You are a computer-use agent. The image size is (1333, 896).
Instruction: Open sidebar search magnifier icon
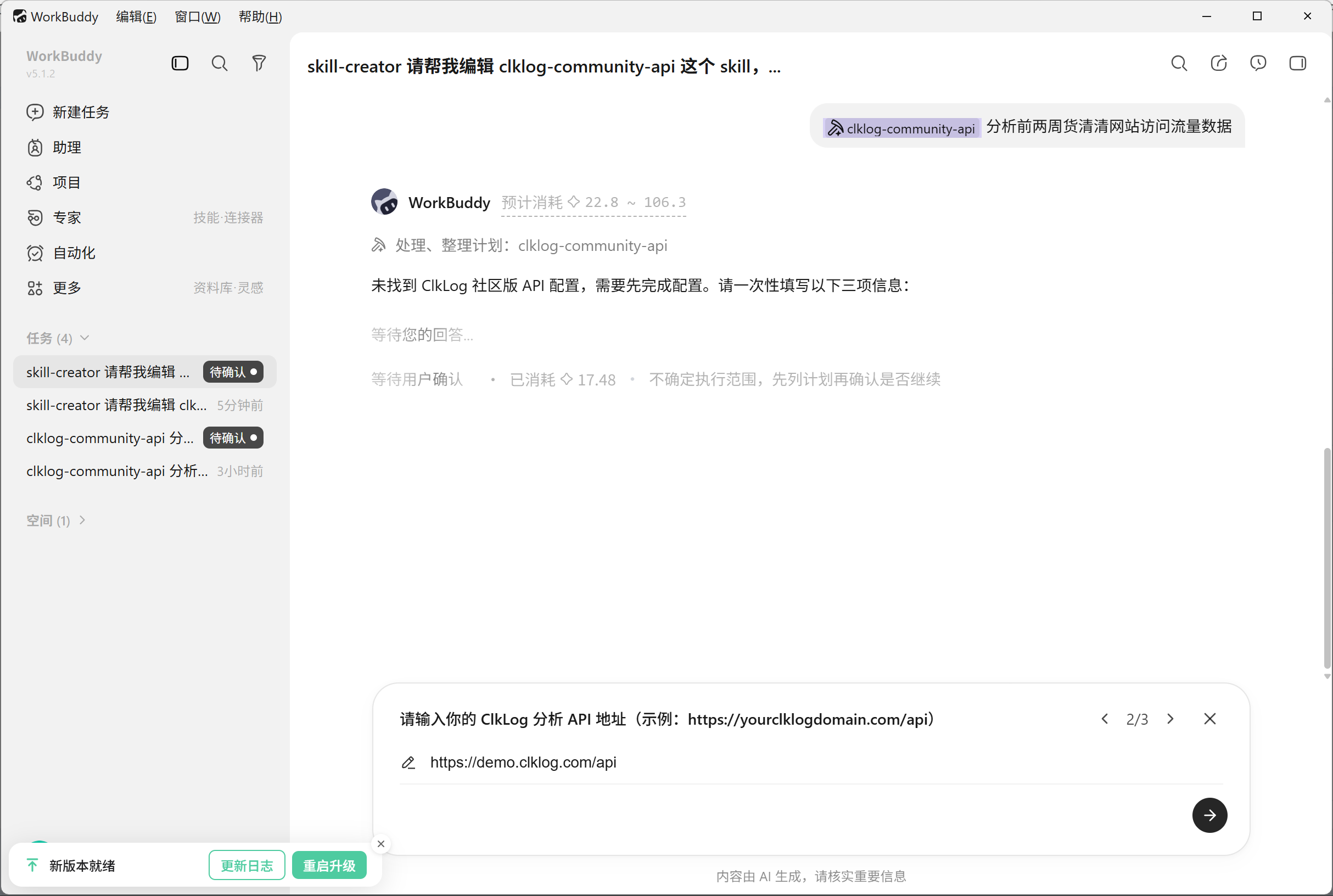[x=220, y=63]
